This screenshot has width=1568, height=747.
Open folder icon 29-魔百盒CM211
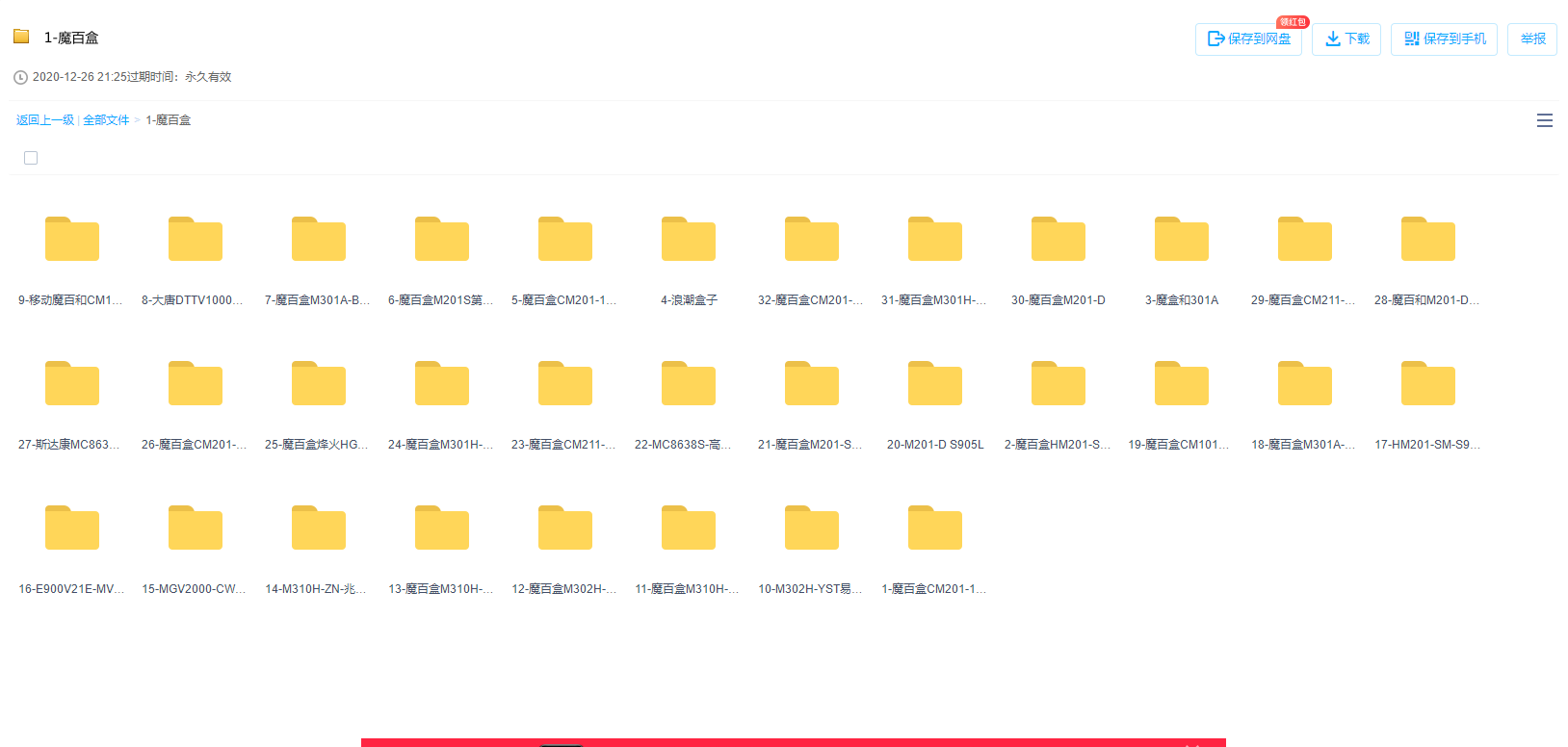pyautogui.click(x=1305, y=239)
